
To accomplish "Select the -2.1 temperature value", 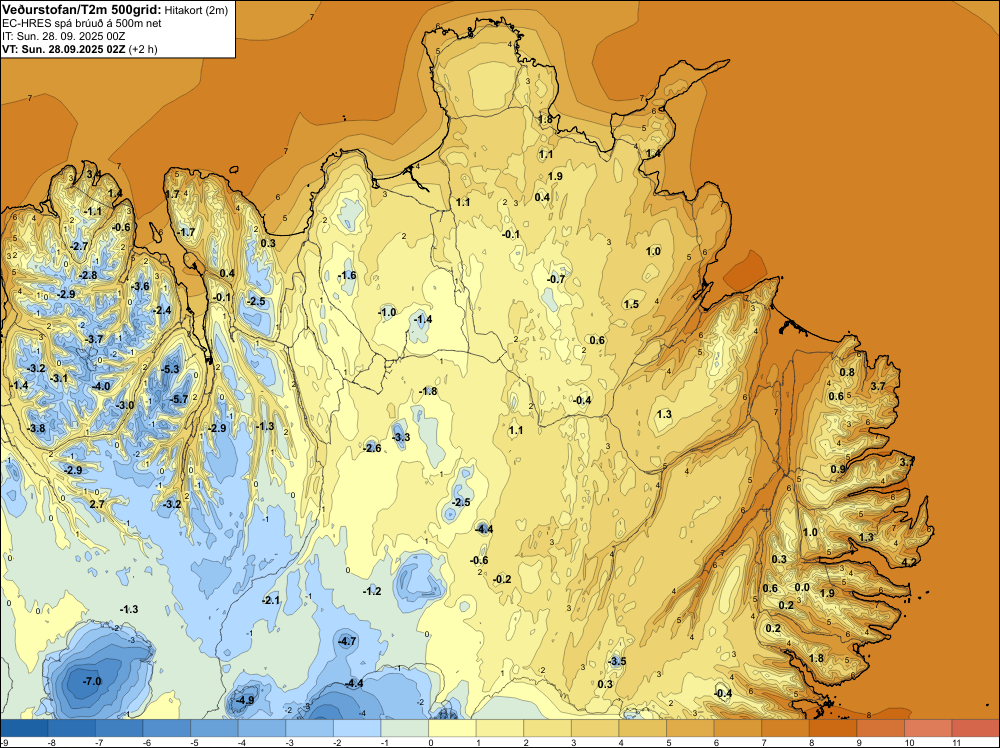I will [271, 600].
